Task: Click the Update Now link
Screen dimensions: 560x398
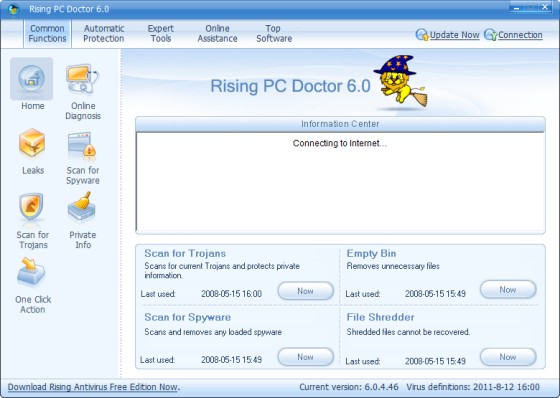Action: [x=454, y=35]
